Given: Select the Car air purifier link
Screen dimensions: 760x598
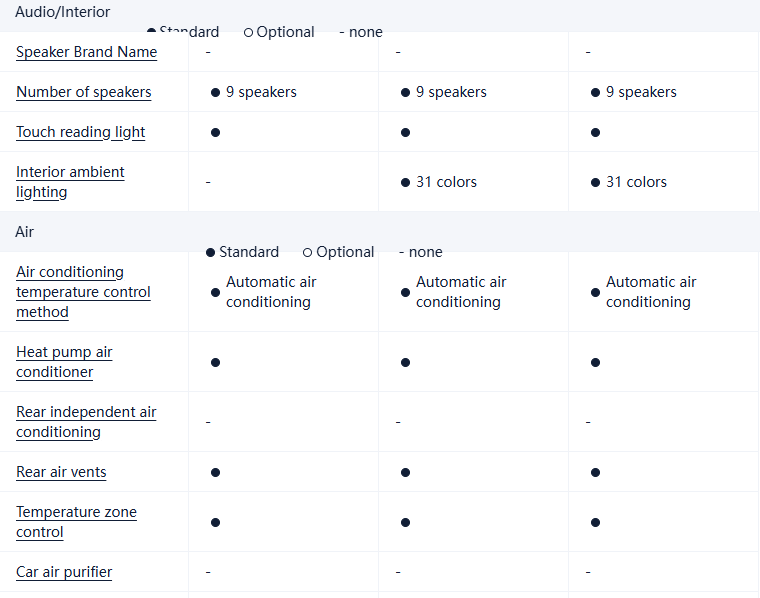Looking at the screenshot, I should coord(64,572).
